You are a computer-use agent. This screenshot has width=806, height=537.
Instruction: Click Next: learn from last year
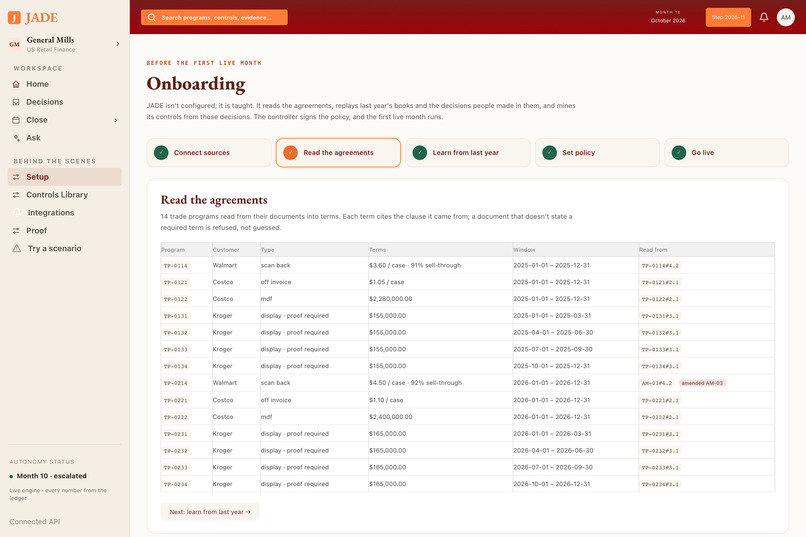pyautogui.click(x=210, y=512)
